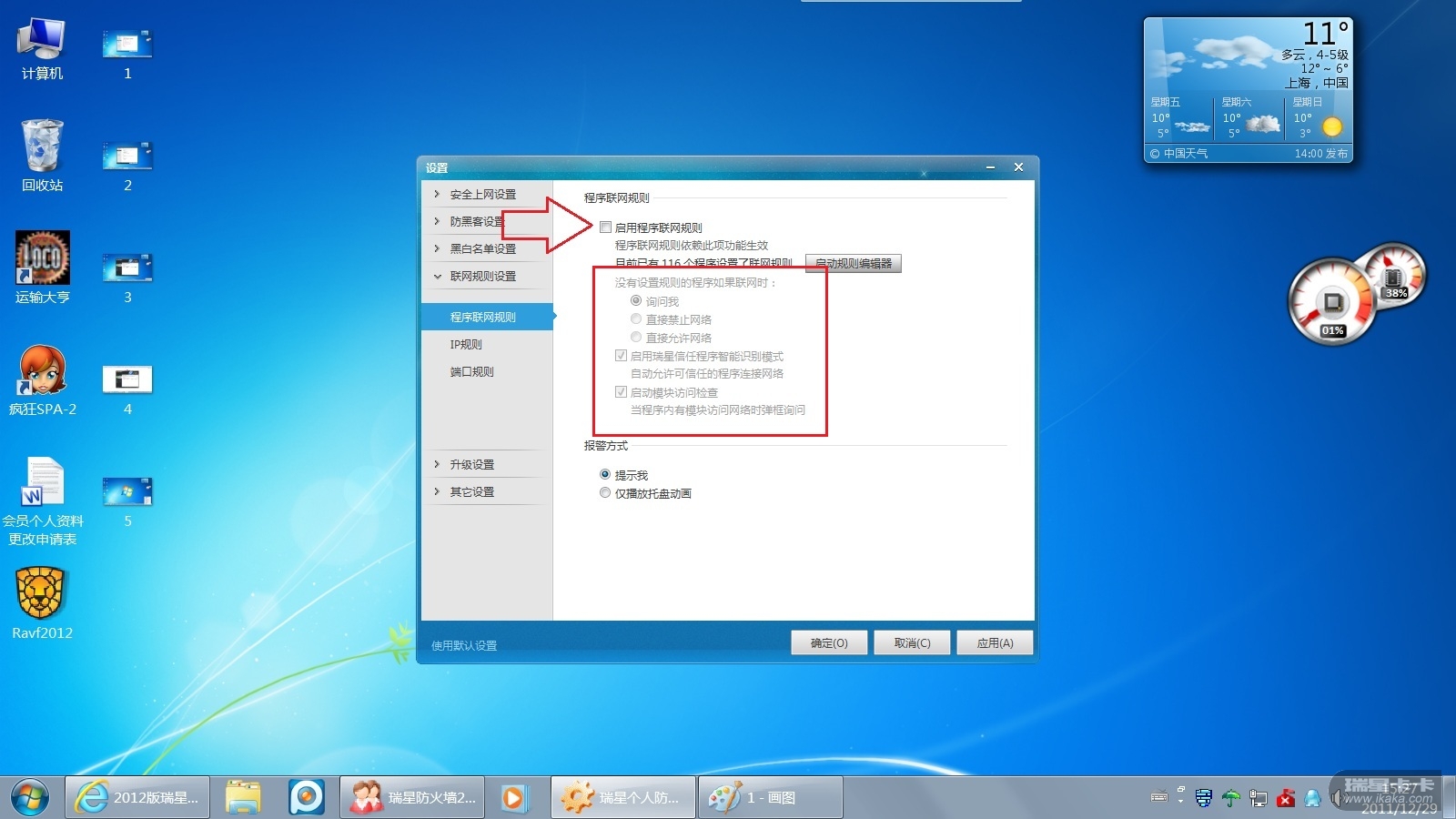
Task: Select the 直接允许网络 radio option
Action: point(636,338)
